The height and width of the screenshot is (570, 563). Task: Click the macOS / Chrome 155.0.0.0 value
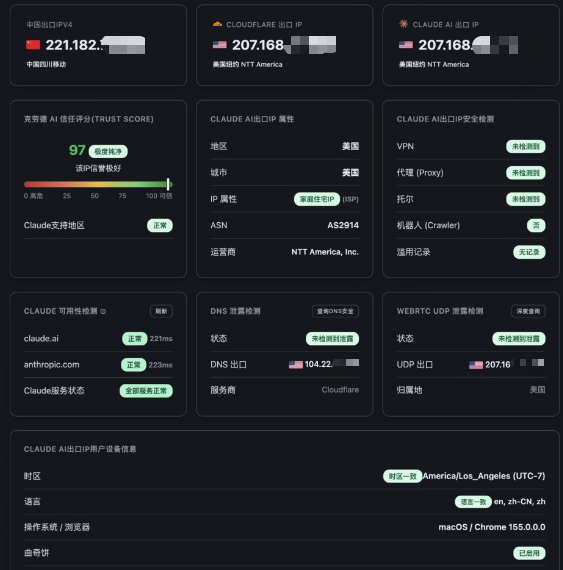492,527
